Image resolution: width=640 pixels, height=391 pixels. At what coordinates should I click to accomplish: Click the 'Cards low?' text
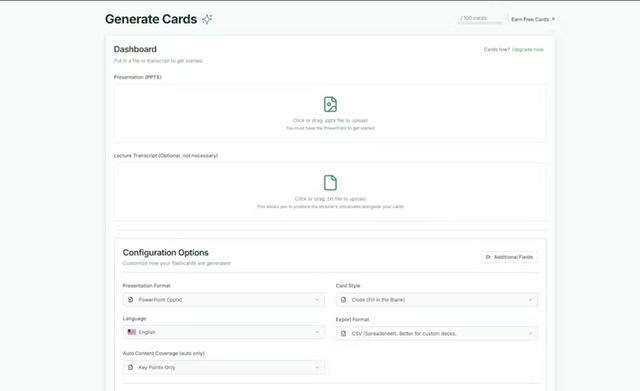pyautogui.click(x=497, y=49)
